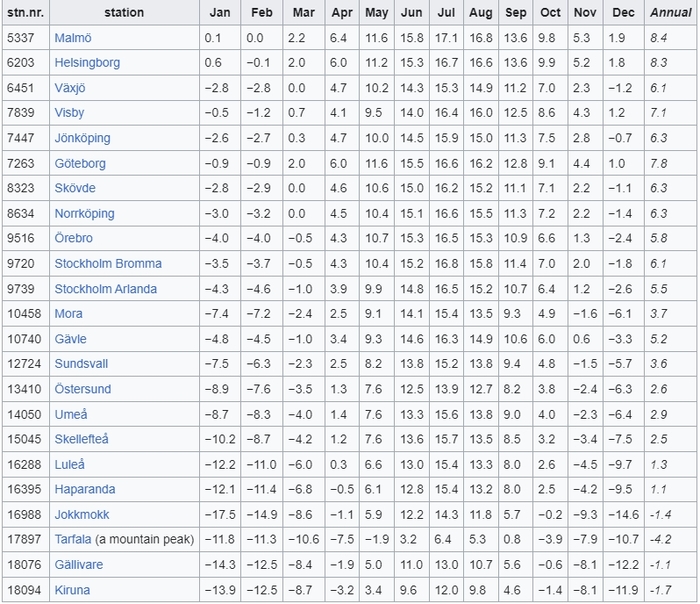Screen dimensions: 700x604
Task: Open the Tarfala mountain peak link
Action: (73, 540)
